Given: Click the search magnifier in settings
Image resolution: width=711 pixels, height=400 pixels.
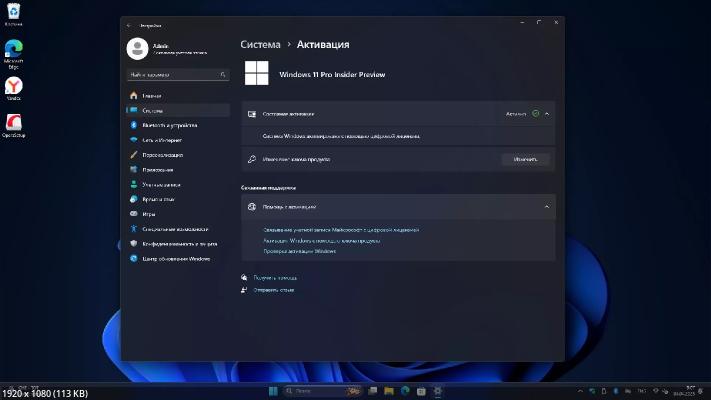Looking at the screenshot, I should click(x=223, y=75).
